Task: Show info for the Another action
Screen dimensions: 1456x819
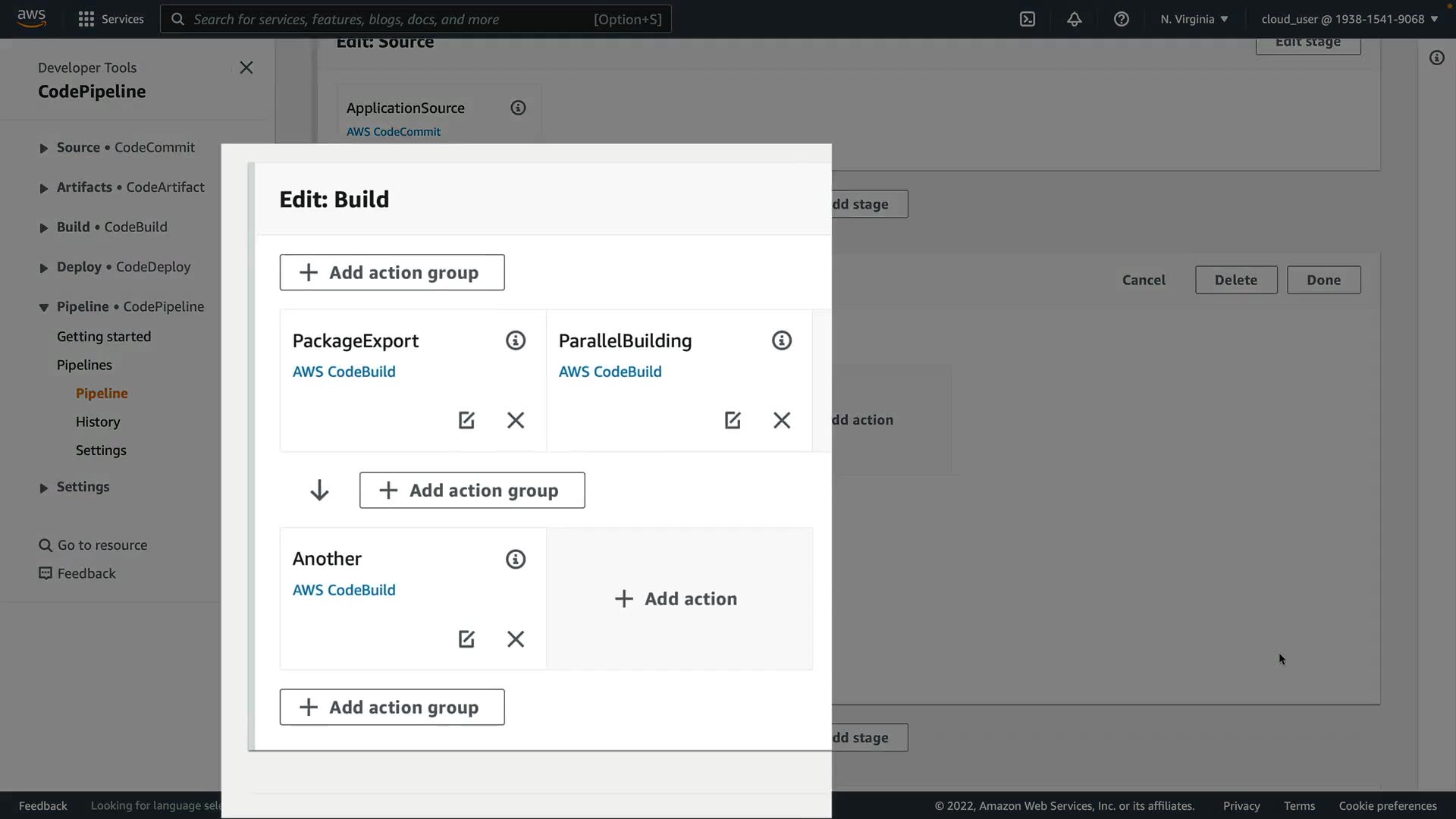Action: tap(516, 560)
